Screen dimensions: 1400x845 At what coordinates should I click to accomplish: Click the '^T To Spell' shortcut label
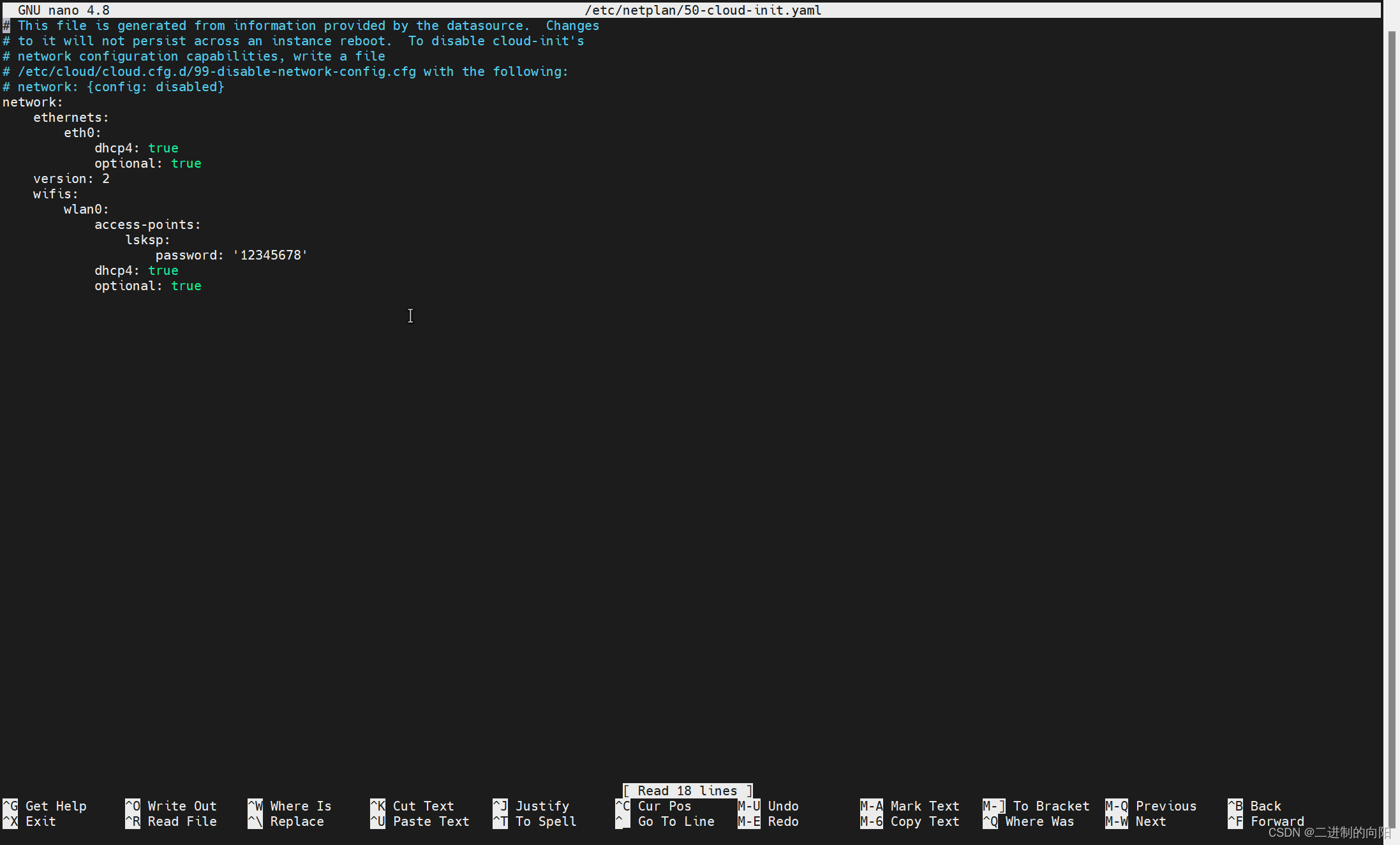tap(535, 821)
